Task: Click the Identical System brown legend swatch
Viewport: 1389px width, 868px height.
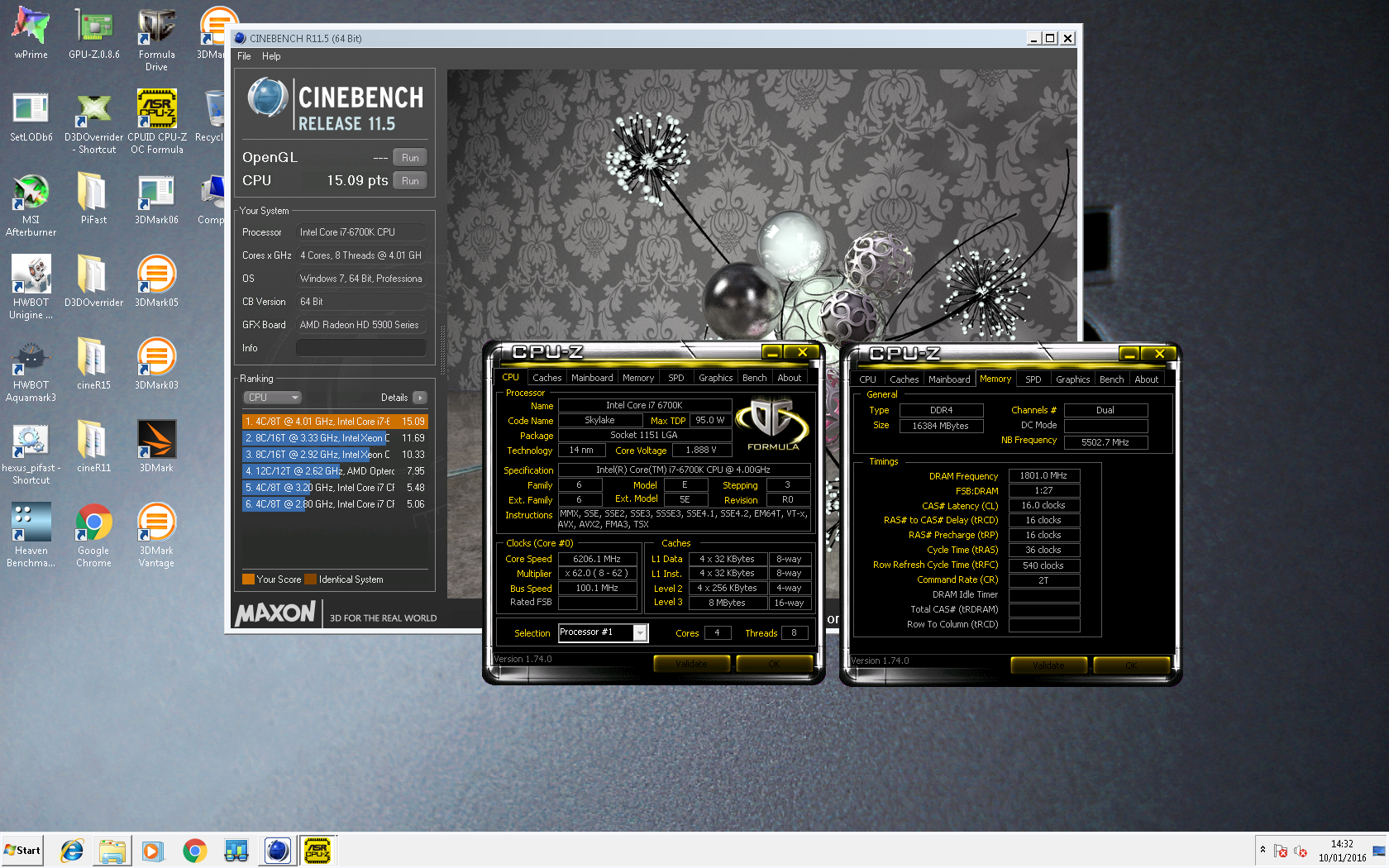Action: (x=311, y=579)
